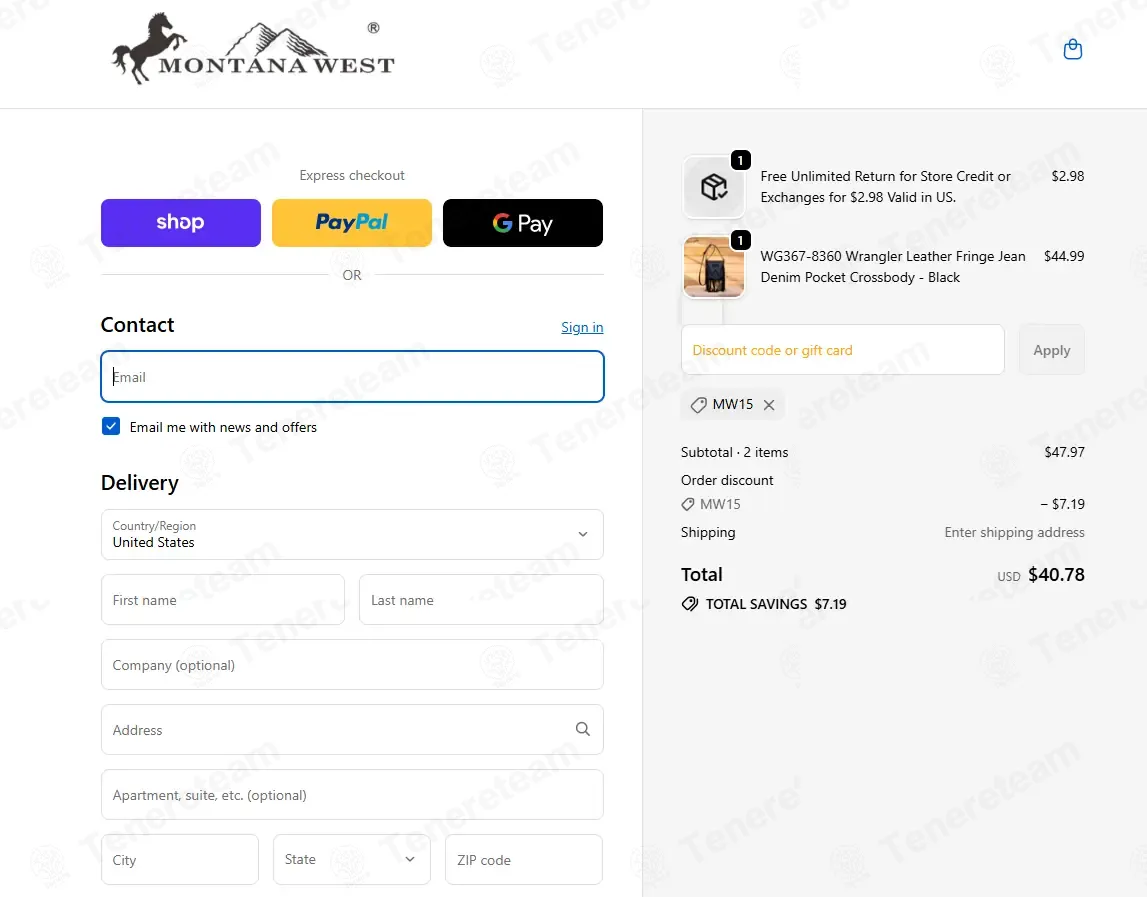The height and width of the screenshot is (897, 1147).
Task: Click the Sign in link
Action: [x=582, y=327]
